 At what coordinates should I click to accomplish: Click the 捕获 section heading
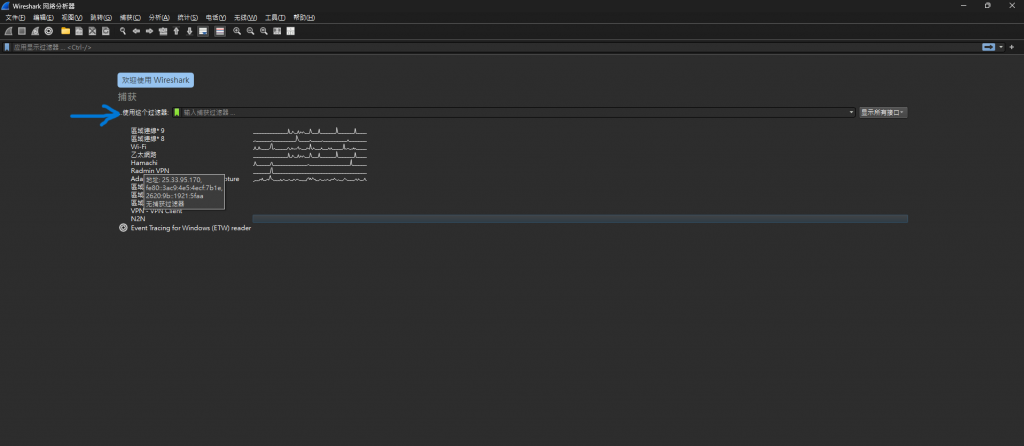pyautogui.click(x=127, y=97)
